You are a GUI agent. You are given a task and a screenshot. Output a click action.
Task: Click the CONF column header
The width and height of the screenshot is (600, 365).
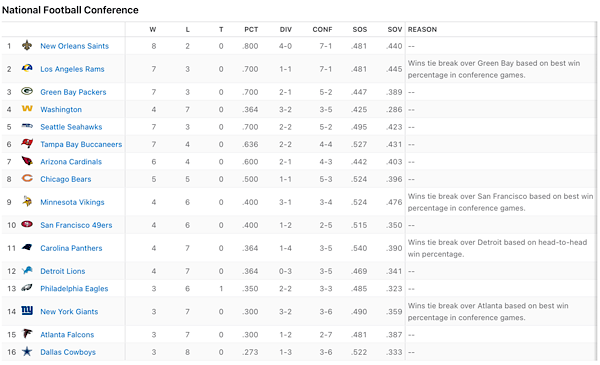[322, 29]
